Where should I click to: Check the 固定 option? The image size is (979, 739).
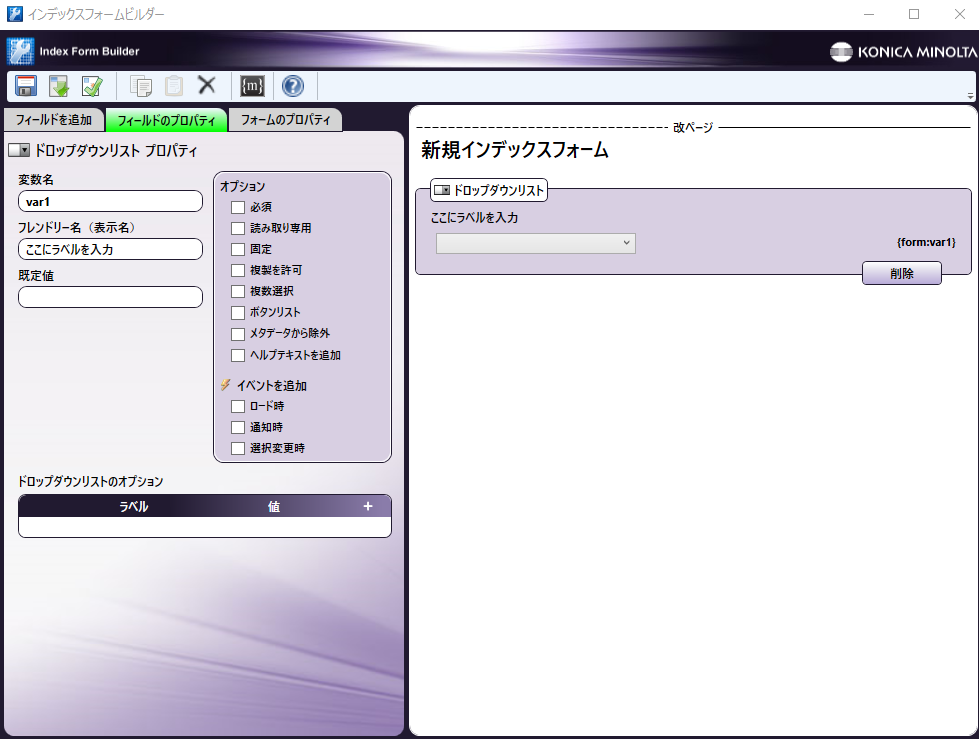(x=238, y=250)
